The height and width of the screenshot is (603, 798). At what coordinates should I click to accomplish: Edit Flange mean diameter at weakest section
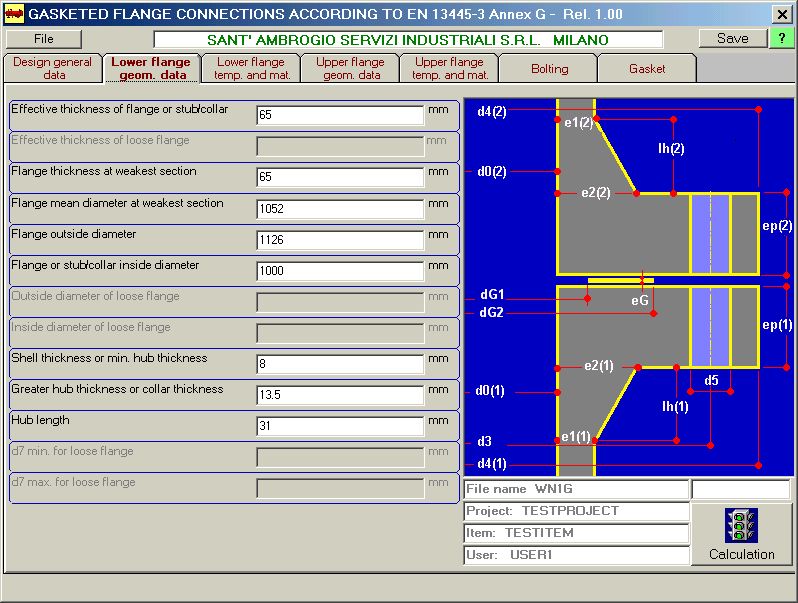pos(340,209)
